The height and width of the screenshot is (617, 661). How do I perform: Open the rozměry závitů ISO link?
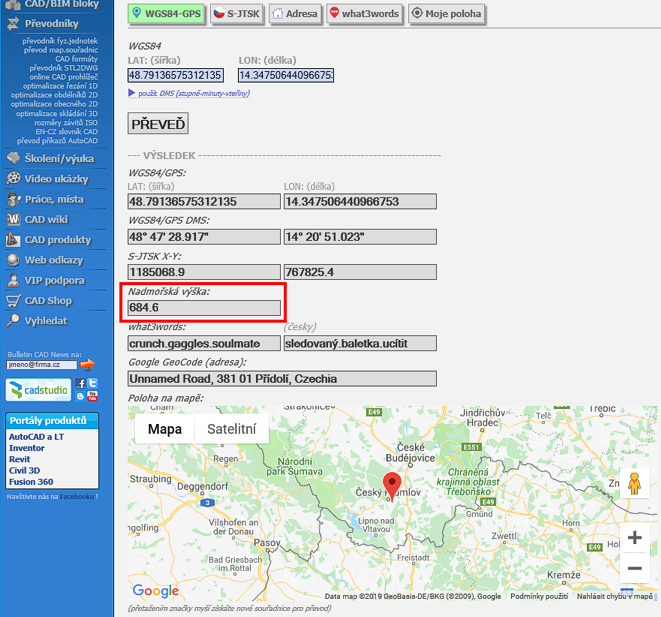pos(66,123)
